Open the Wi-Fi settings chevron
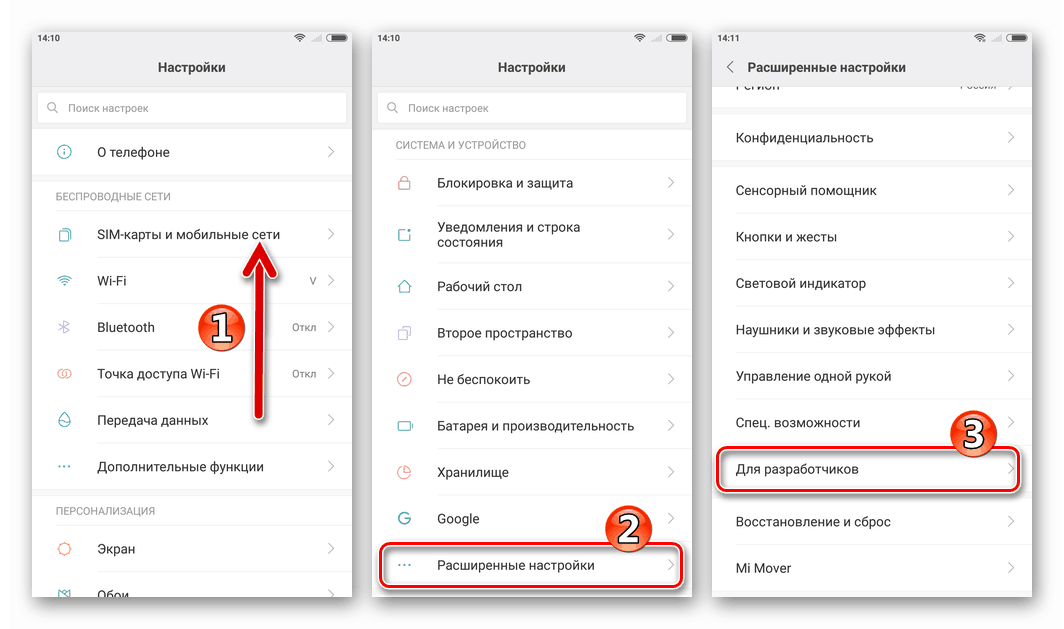 point(331,280)
